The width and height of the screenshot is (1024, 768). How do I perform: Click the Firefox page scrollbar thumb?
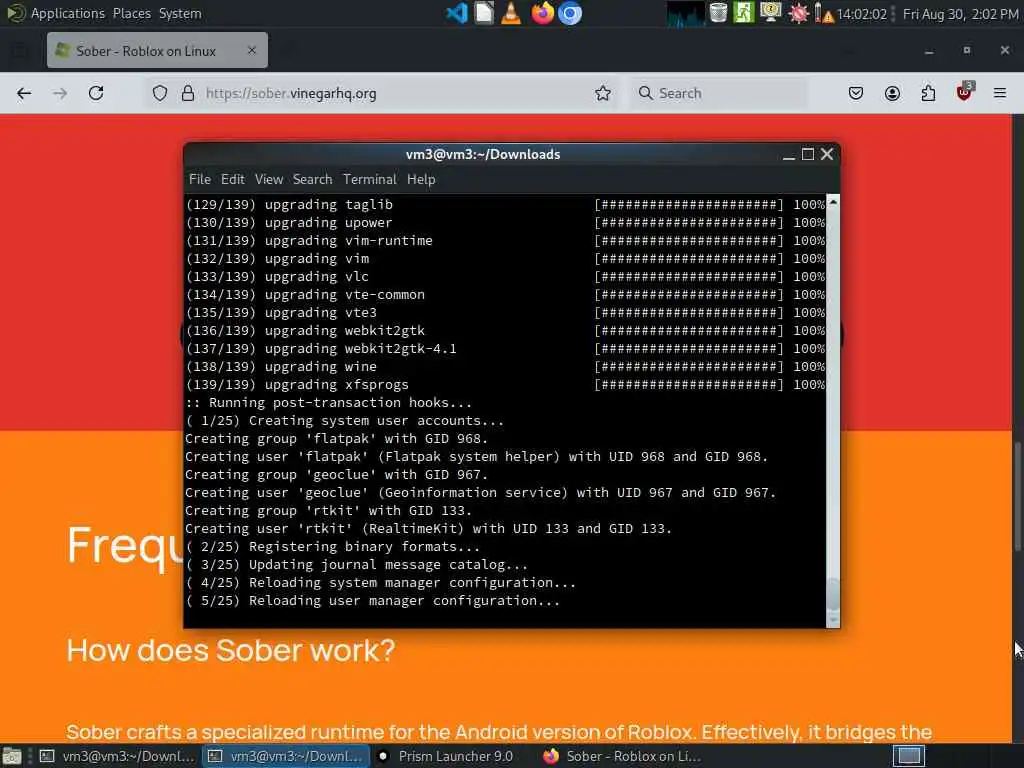[1017, 496]
